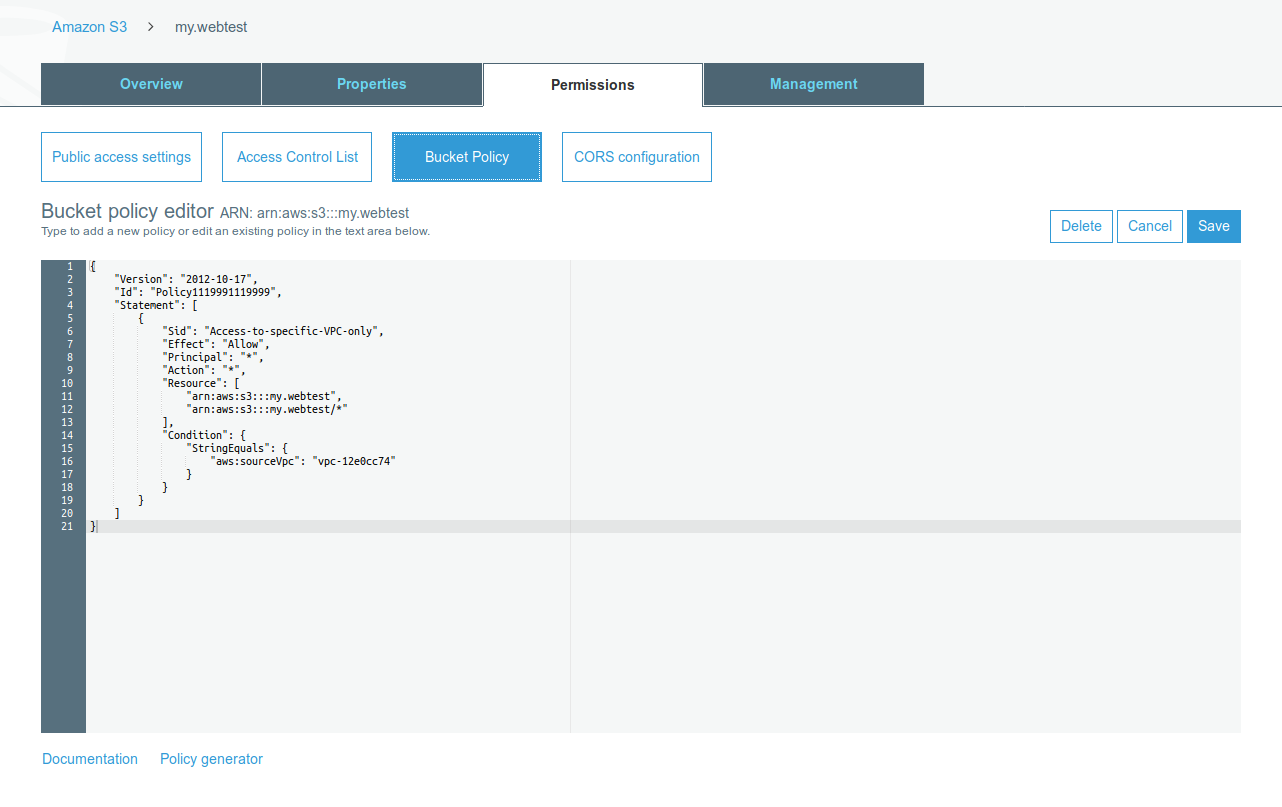
Task: Open the Overview tab
Action: 151,84
